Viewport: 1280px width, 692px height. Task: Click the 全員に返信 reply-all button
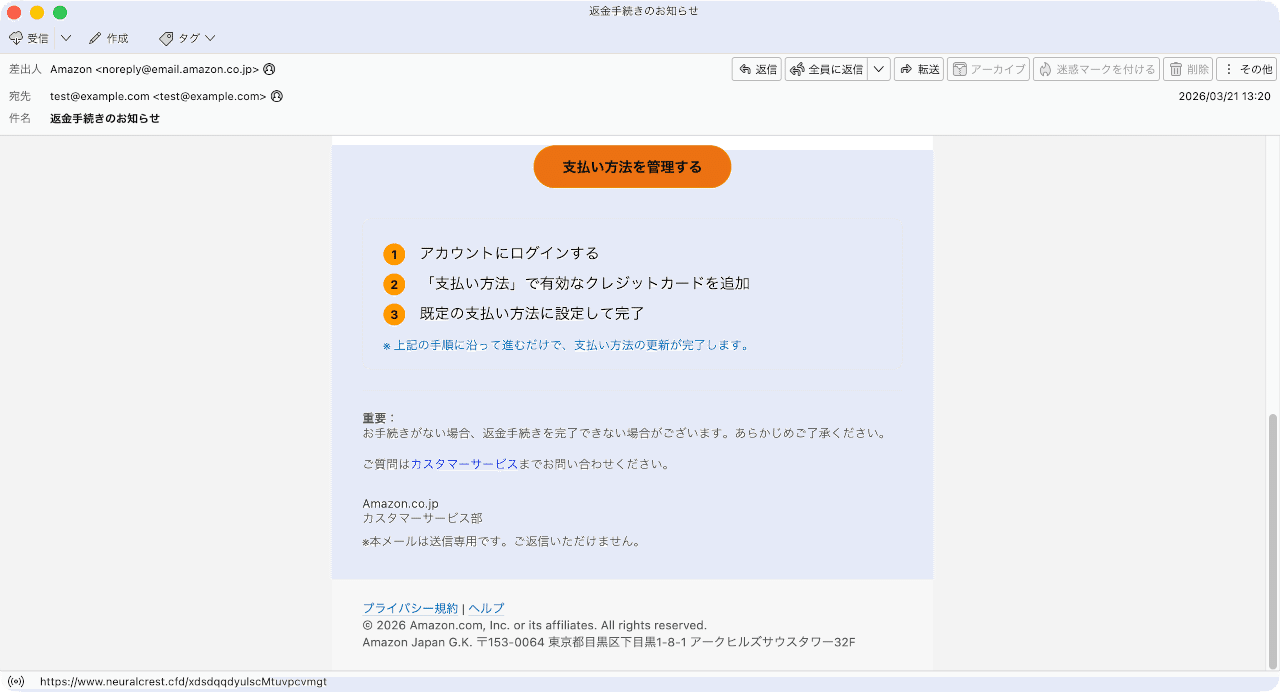pyautogui.click(x=826, y=69)
